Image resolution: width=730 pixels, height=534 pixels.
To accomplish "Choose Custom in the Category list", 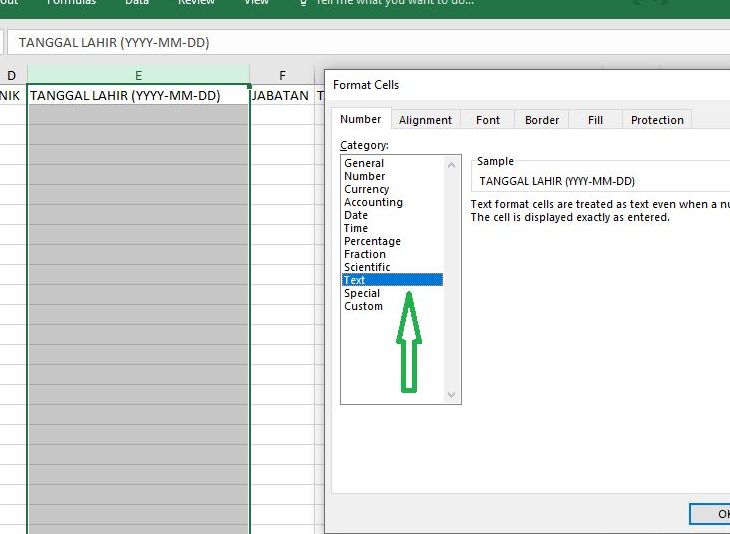I will [x=364, y=306].
